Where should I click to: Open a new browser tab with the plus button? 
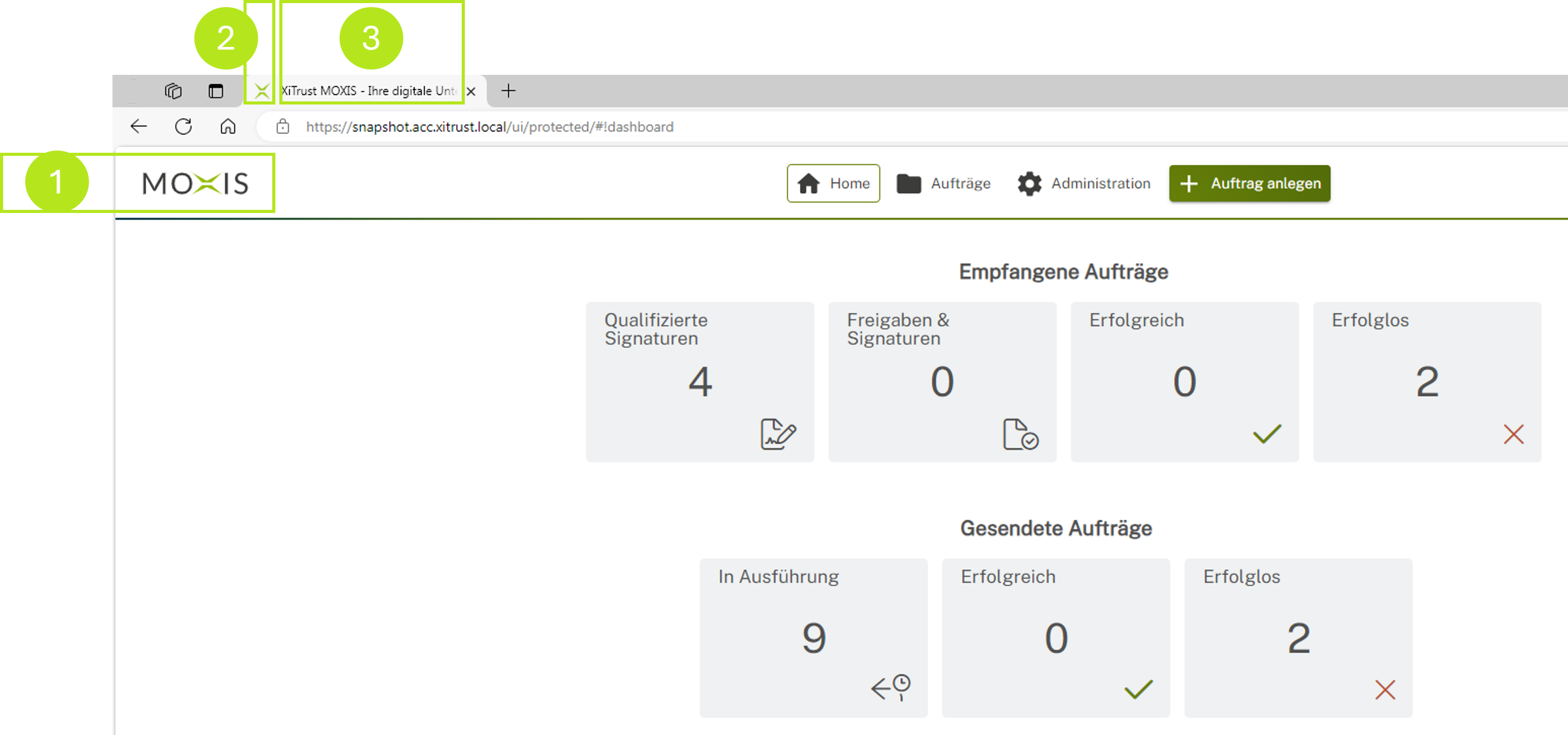coord(509,91)
